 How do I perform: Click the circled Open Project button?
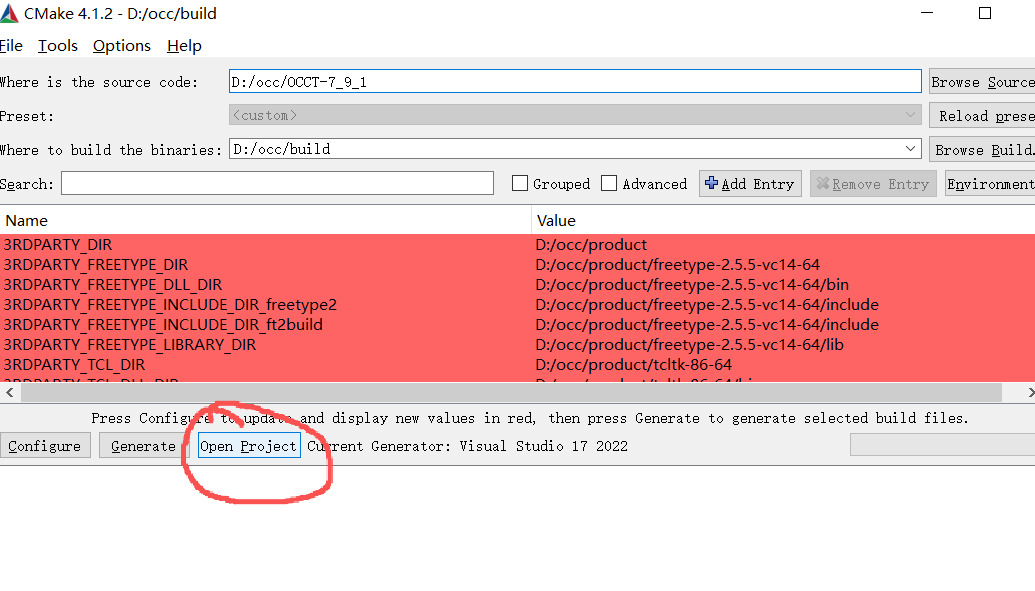coord(248,446)
